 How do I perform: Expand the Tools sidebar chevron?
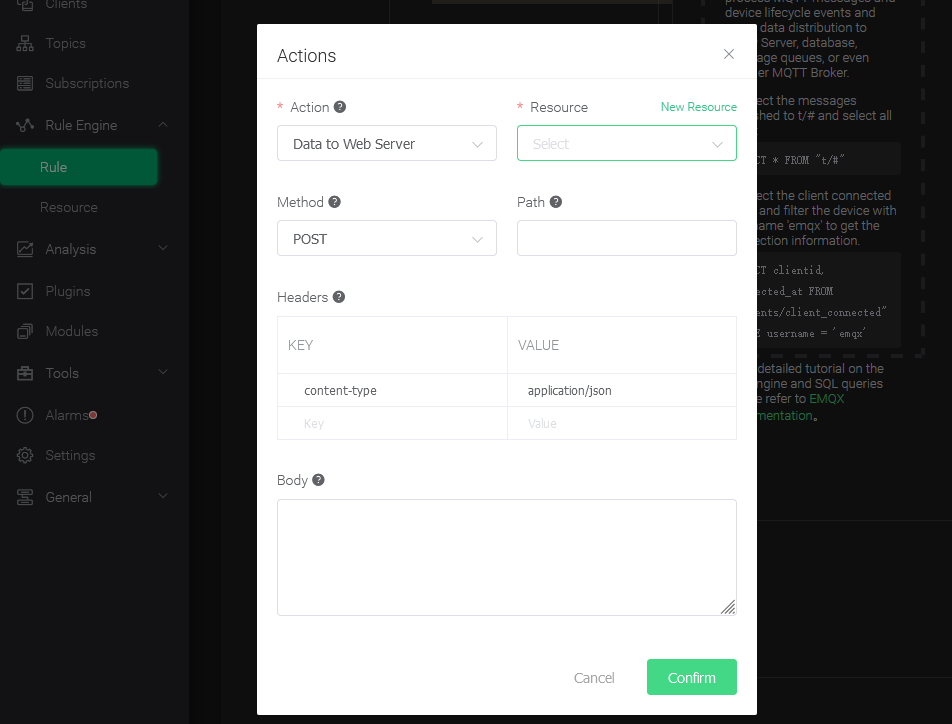163,373
